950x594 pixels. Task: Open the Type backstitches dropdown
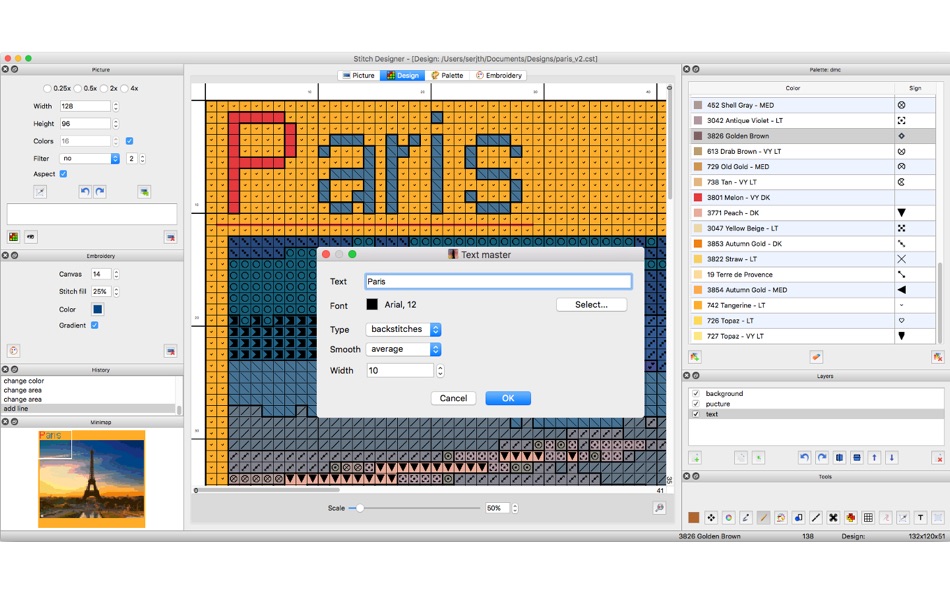click(x=403, y=329)
